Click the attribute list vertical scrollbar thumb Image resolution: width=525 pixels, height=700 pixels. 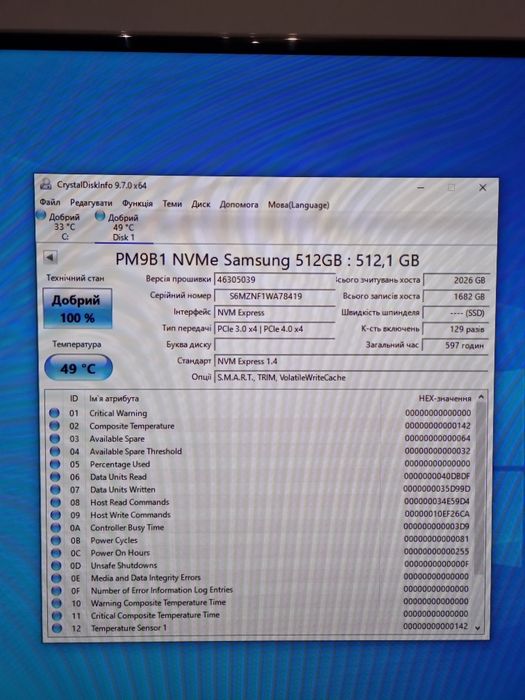480,487
